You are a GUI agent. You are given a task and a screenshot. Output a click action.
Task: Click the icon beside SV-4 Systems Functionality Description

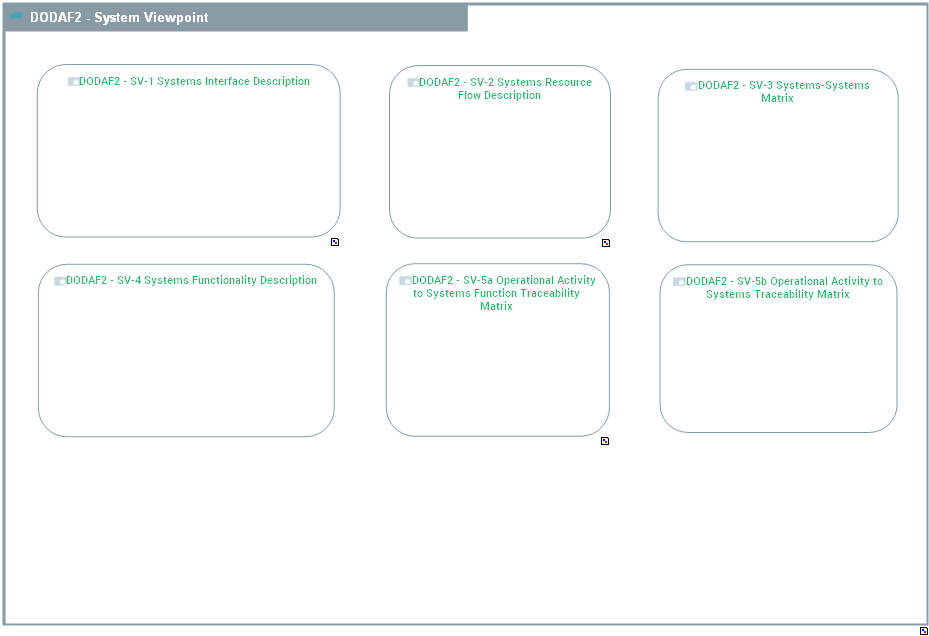point(60,281)
